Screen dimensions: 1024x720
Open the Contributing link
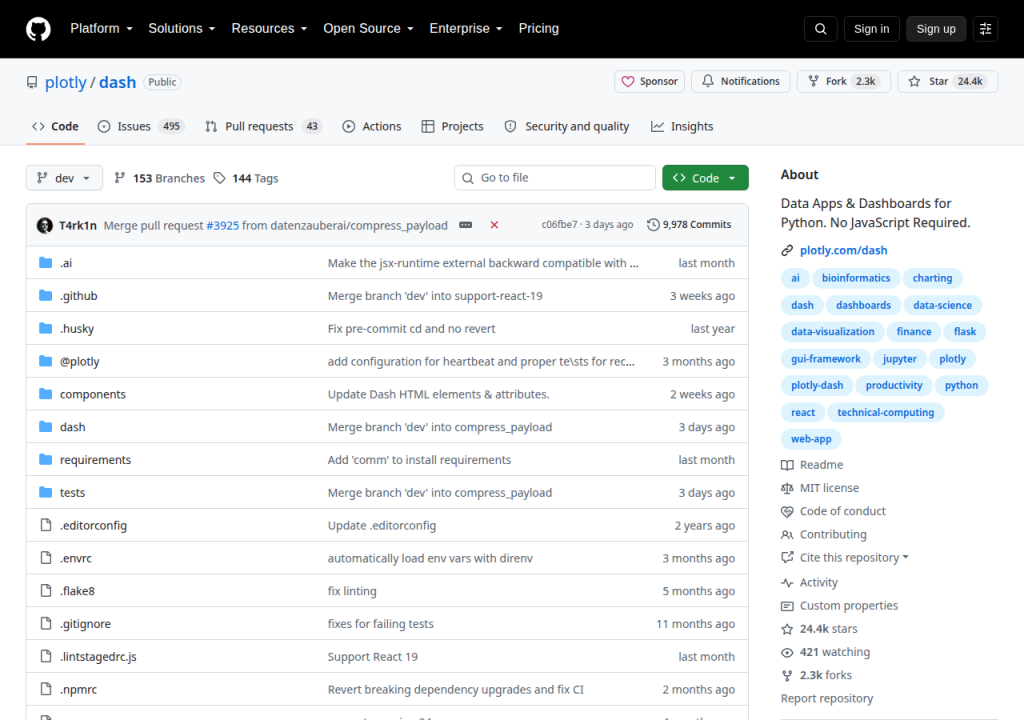833,534
